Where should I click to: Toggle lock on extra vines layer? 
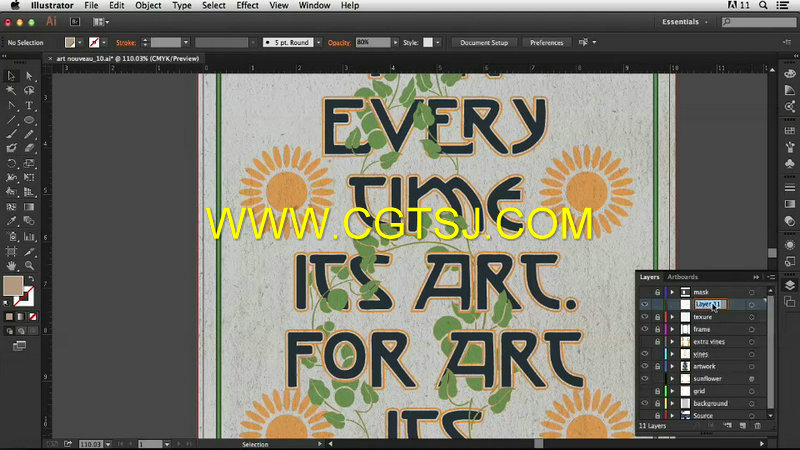click(657, 341)
